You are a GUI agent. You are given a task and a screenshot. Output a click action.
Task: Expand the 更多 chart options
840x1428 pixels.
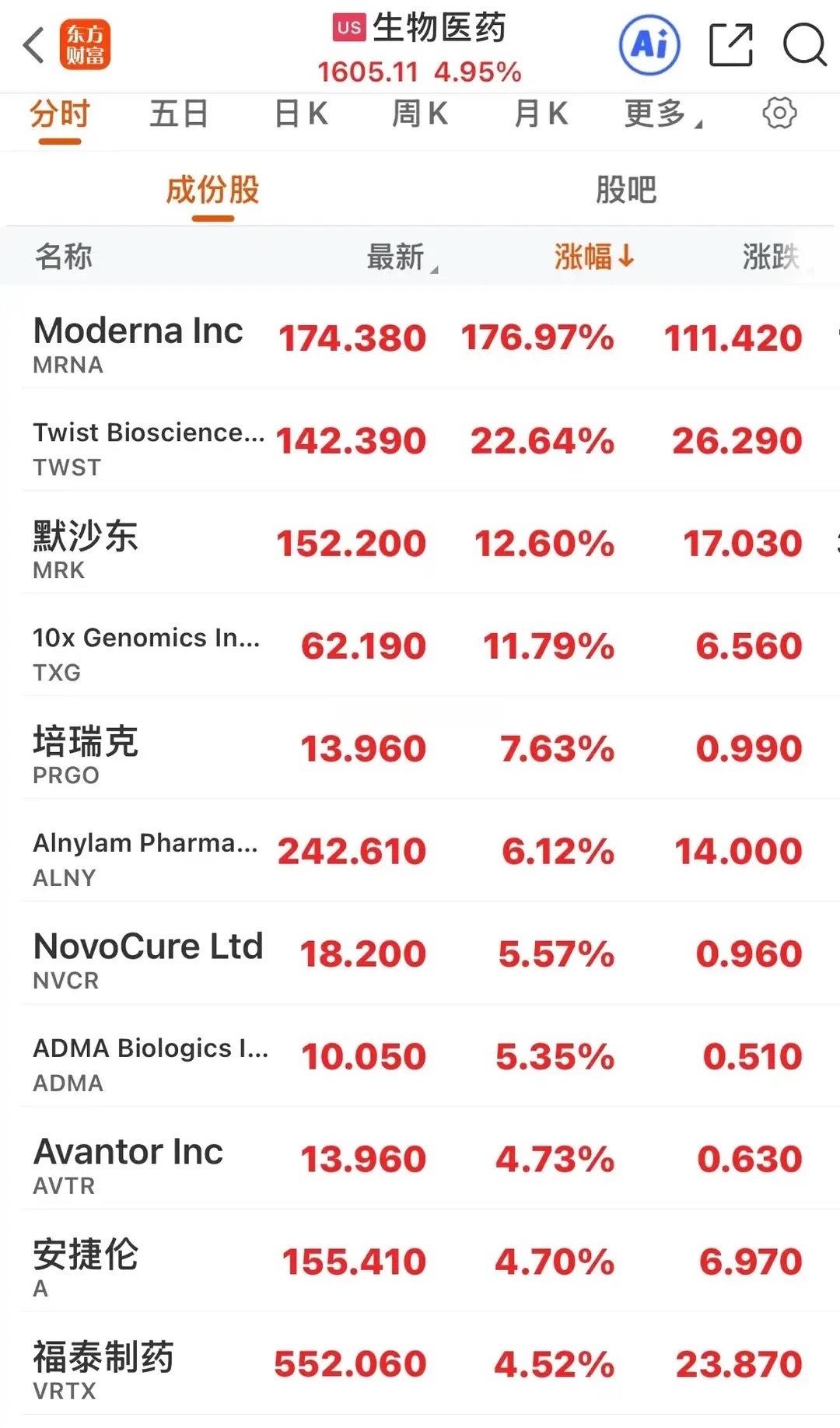[x=663, y=114]
